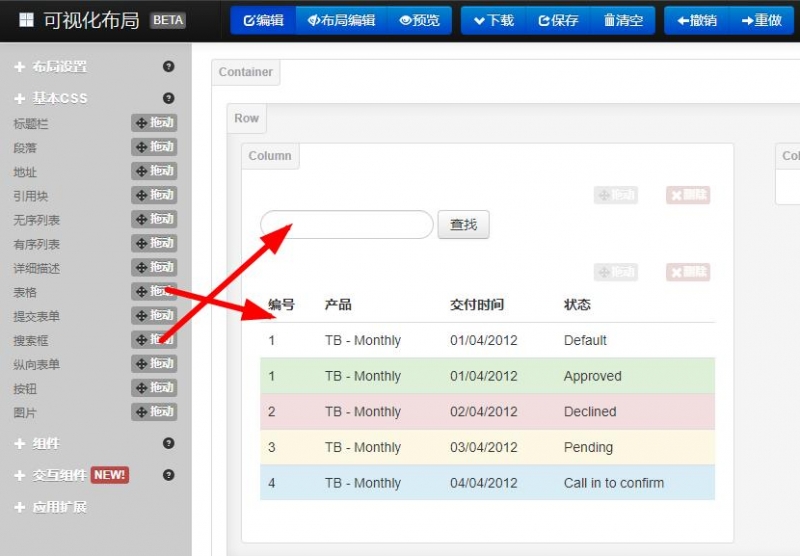Image resolution: width=800 pixels, height=556 pixels.
Task: Click help icon next to 交互组件
Action: click(x=169, y=475)
